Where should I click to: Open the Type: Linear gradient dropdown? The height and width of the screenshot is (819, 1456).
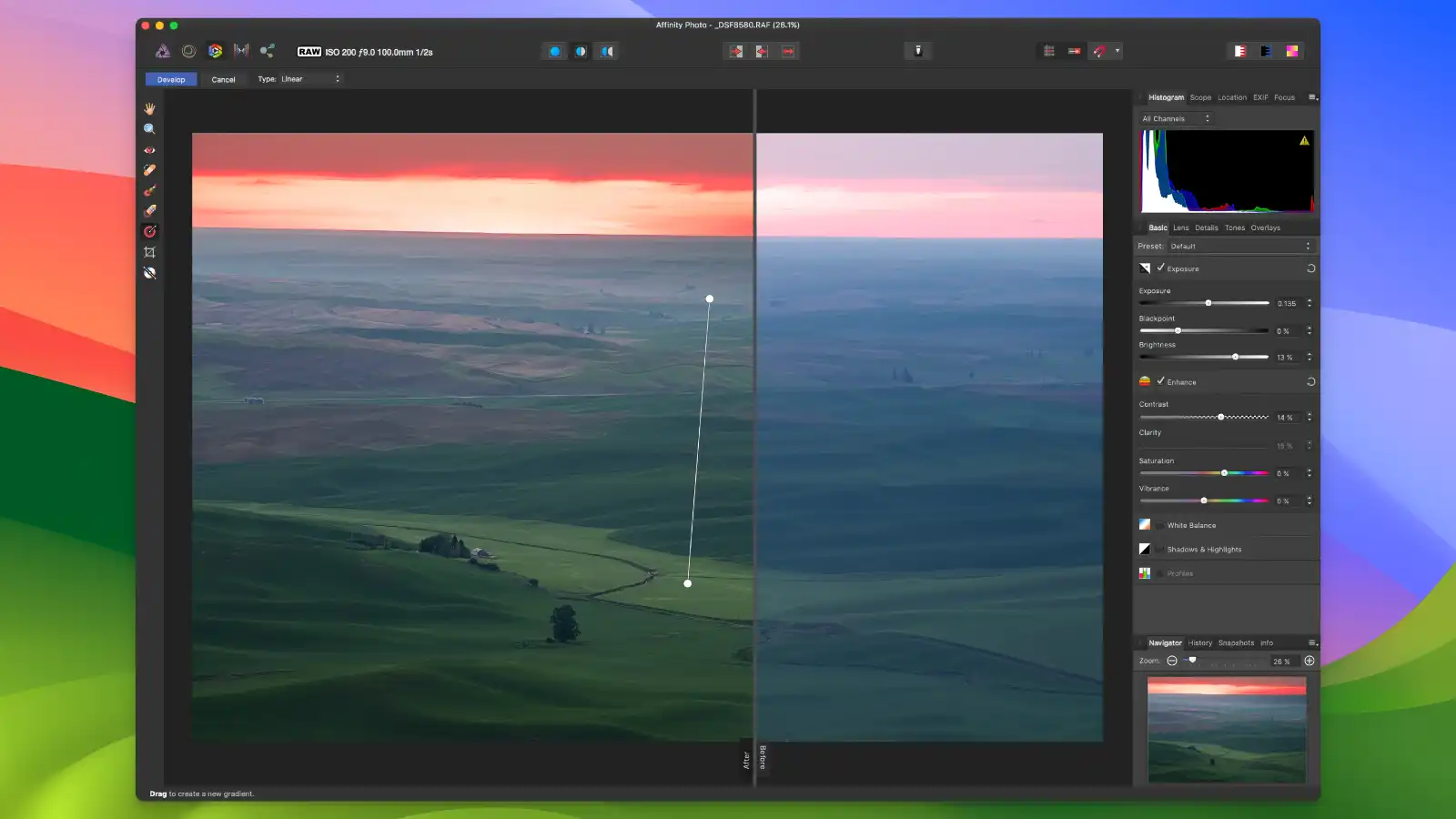point(309,79)
